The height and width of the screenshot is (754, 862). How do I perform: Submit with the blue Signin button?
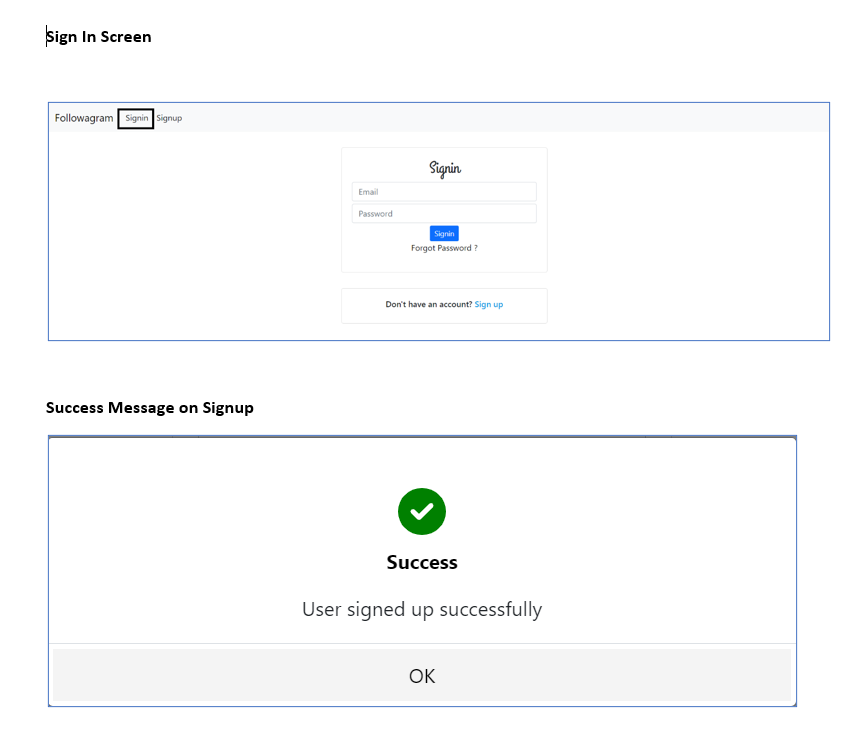pos(444,234)
